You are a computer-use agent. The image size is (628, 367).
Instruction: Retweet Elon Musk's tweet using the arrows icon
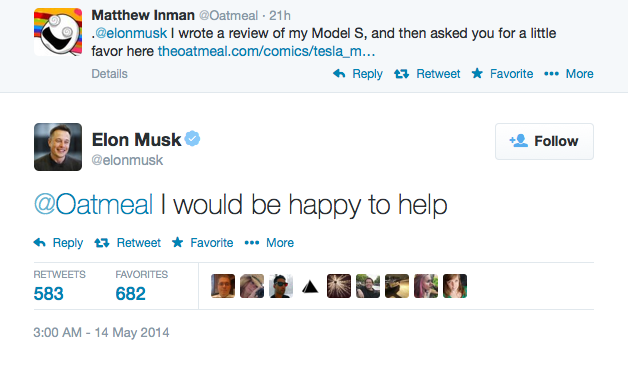tap(102, 243)
